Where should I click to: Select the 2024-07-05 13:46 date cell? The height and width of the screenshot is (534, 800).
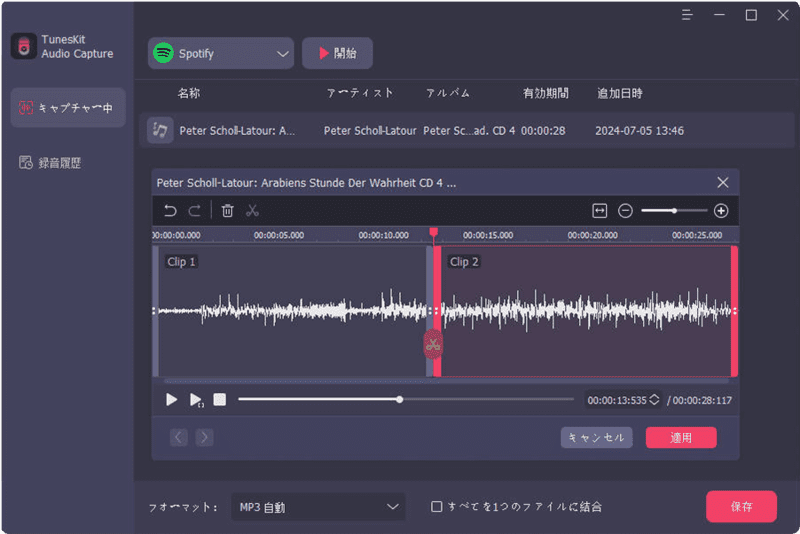coord(639,131)
